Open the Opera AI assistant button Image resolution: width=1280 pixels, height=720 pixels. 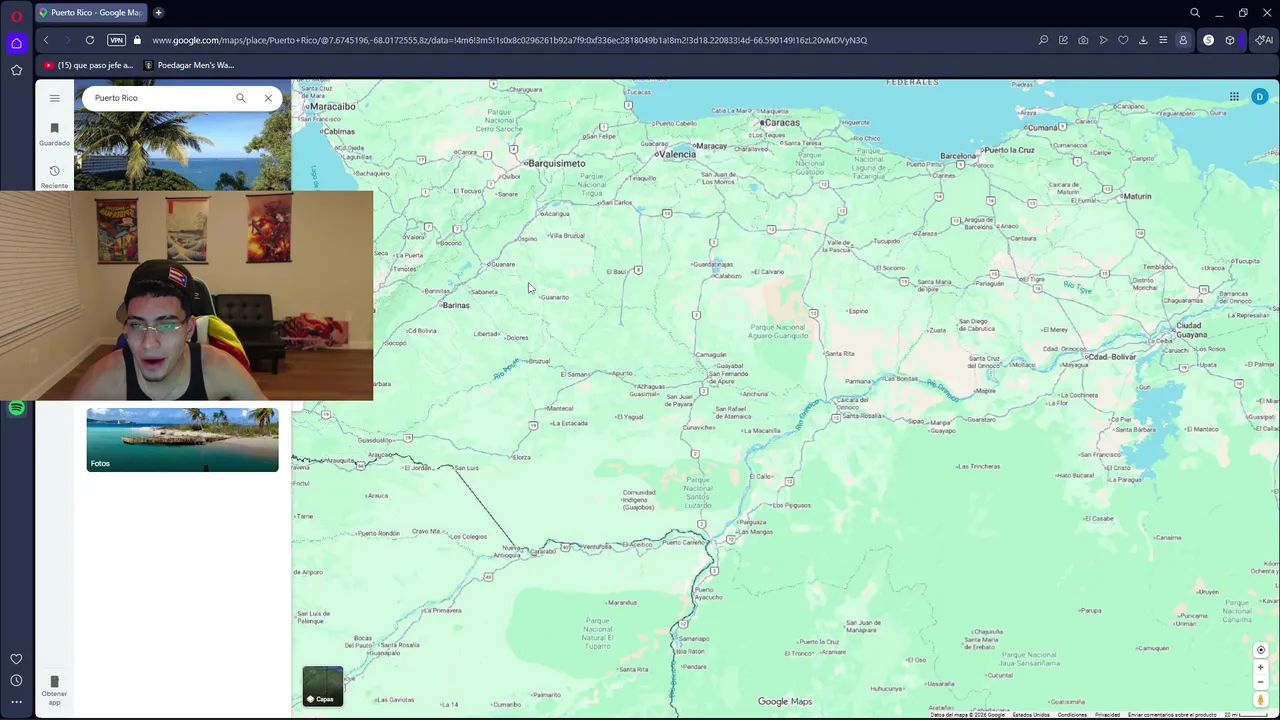1265,40
